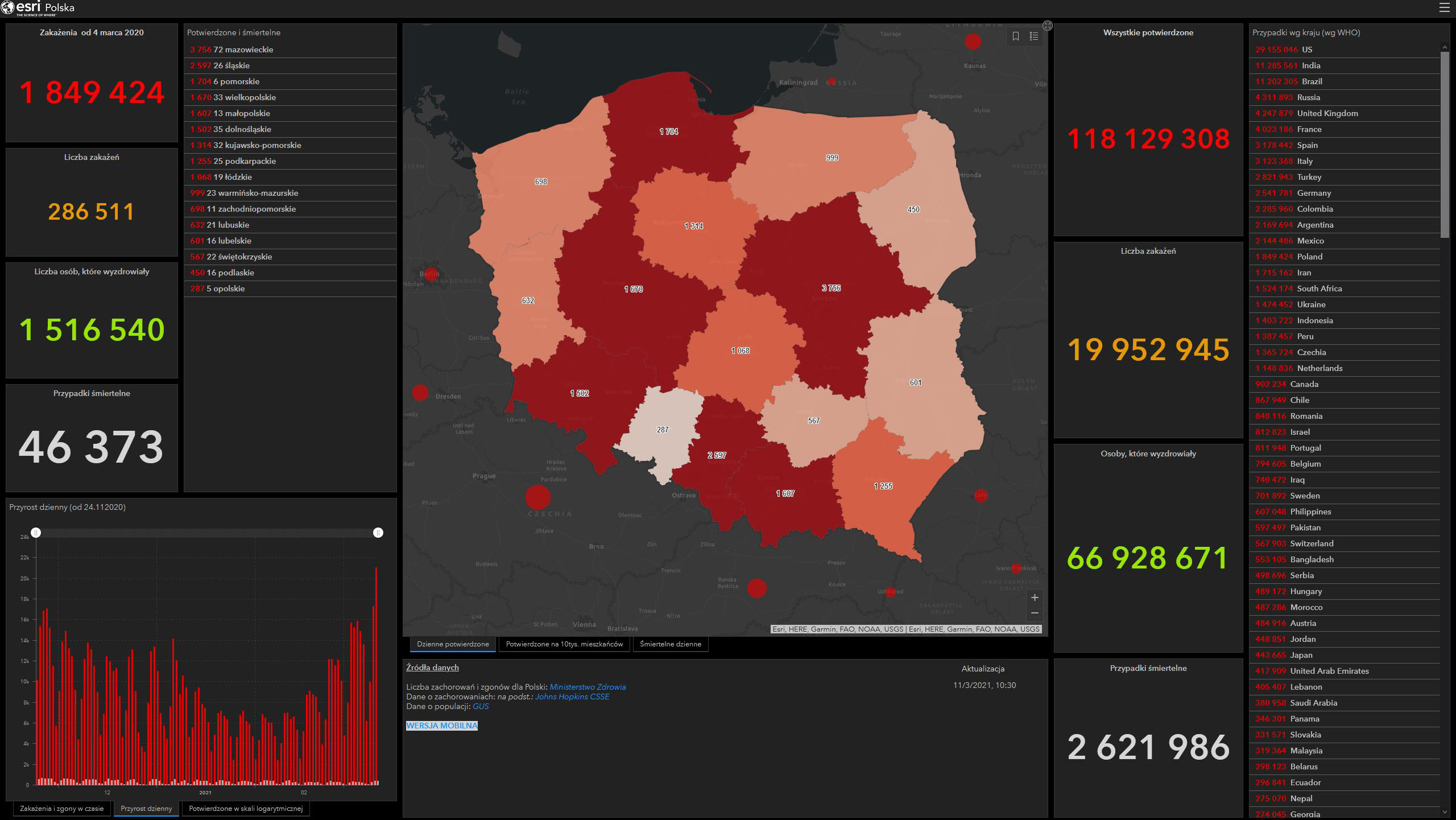
Task: Open the hamburger menu in the header
Action: pos(1445,7)
